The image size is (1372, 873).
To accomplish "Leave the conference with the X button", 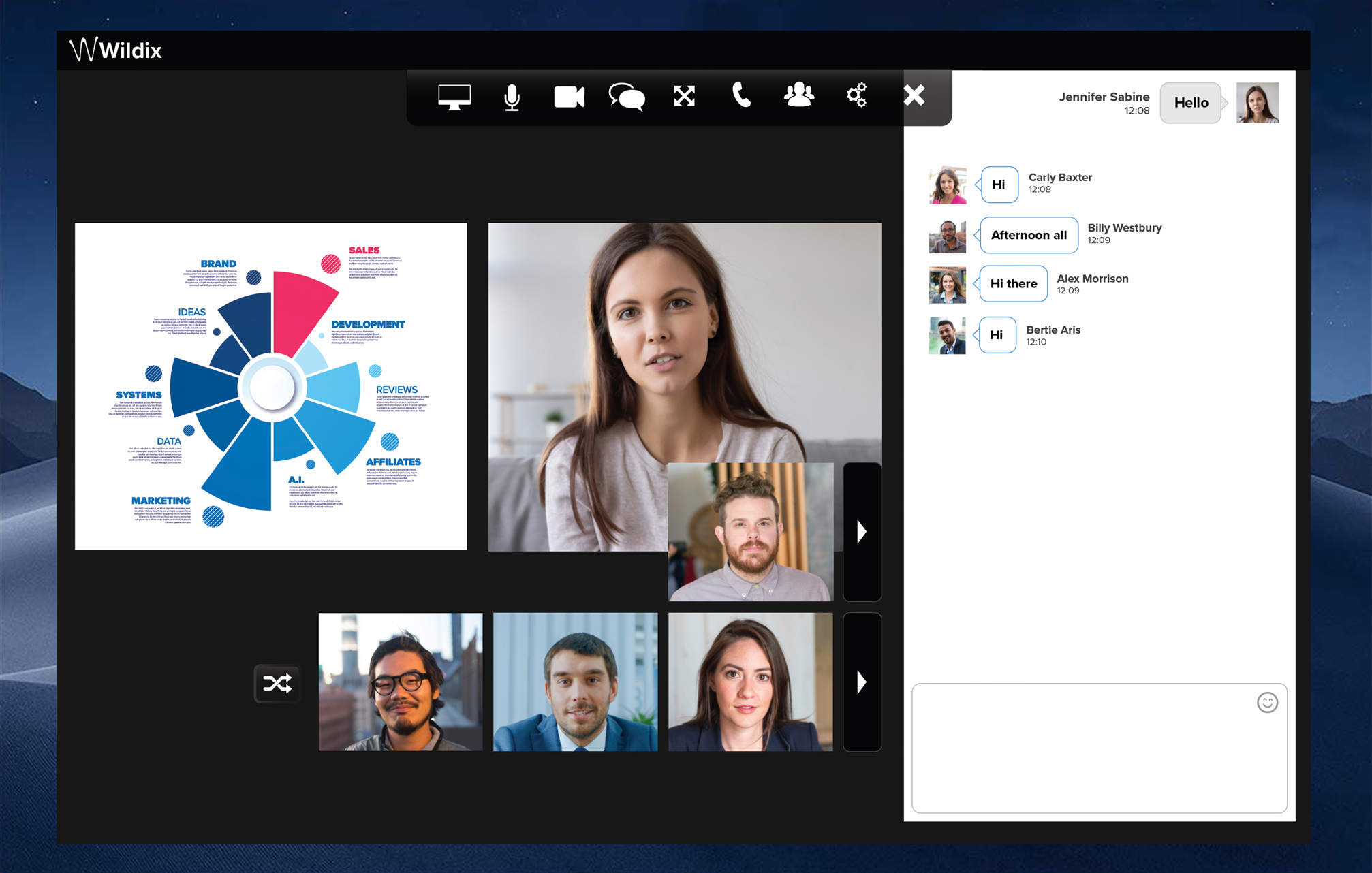I will point(914,95).
